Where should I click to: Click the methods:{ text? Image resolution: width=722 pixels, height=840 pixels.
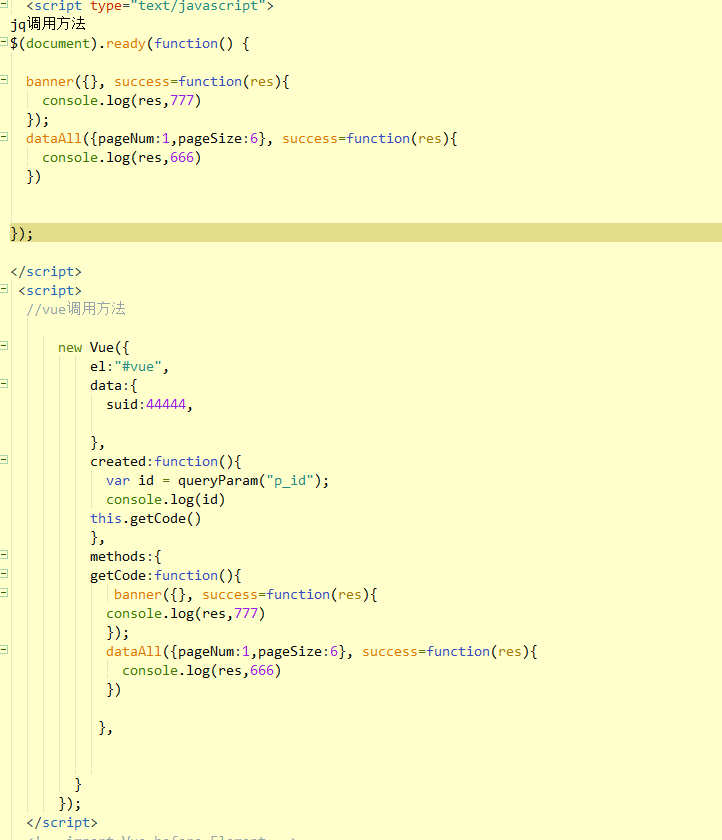(x=125, y=557)
